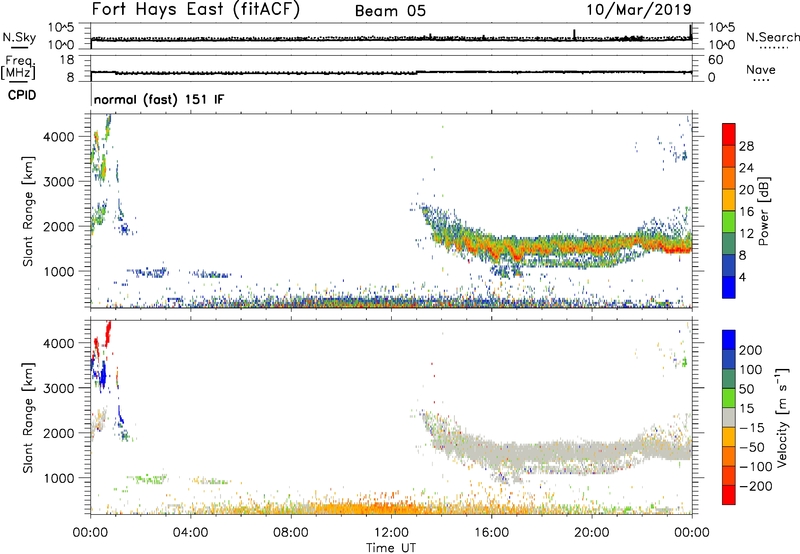Click the '4000' tick of the power panel

pos(59,137)
